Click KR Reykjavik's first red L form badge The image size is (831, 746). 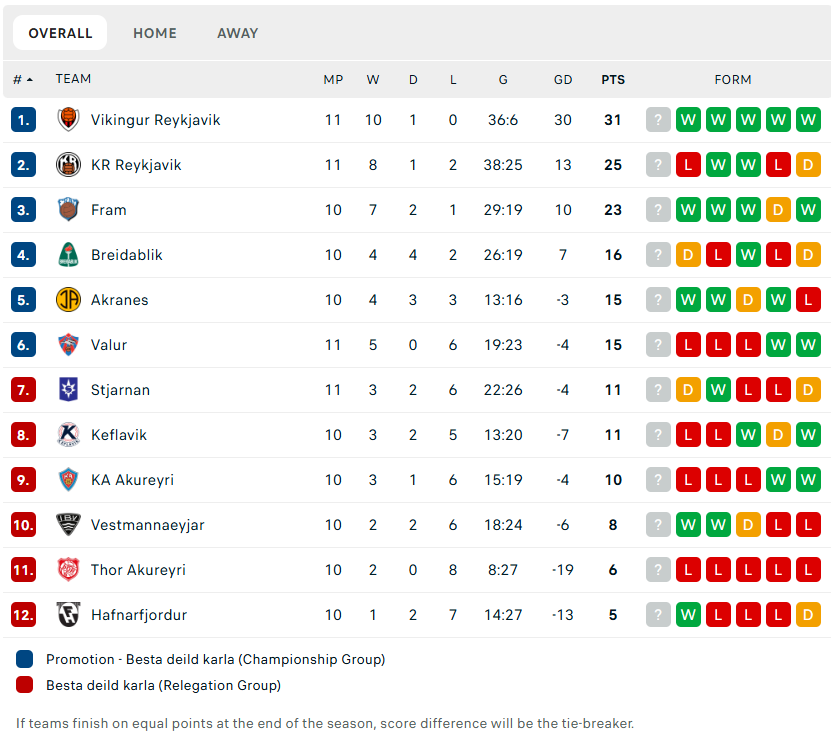click(688, 165)
